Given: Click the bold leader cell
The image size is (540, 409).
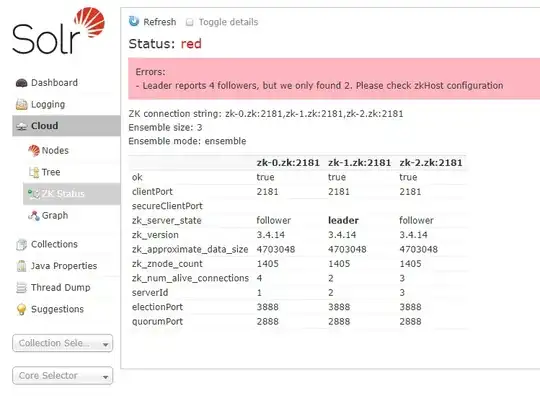Looking at the screenshot, I should [x=343, y=221].
